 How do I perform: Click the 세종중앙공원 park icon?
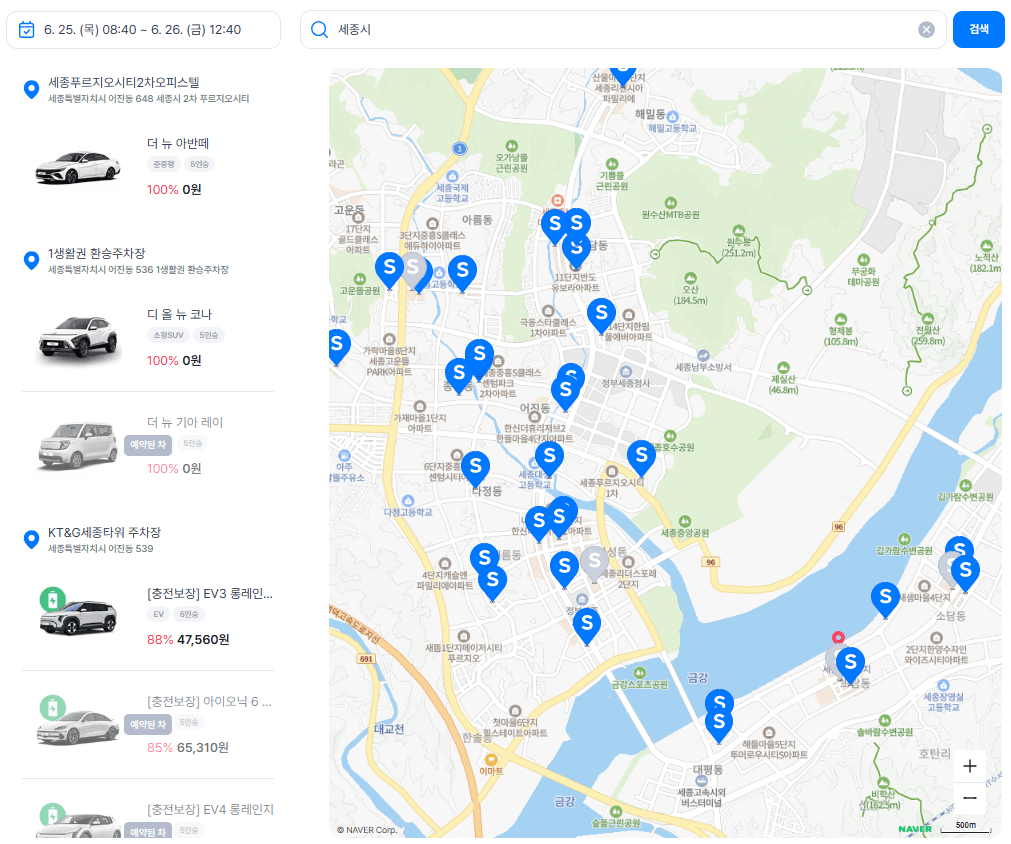coord(685,521)
